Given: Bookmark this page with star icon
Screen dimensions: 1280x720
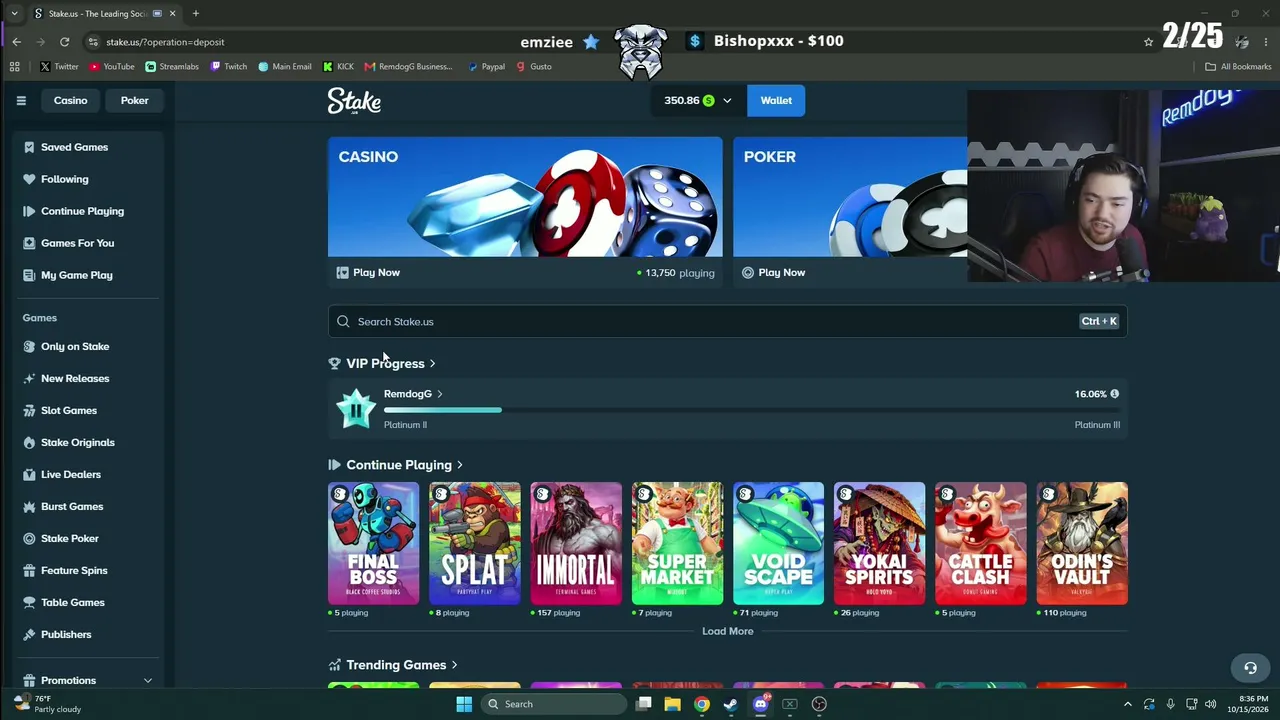Looking at the screenshot, I should point(1148,42).
